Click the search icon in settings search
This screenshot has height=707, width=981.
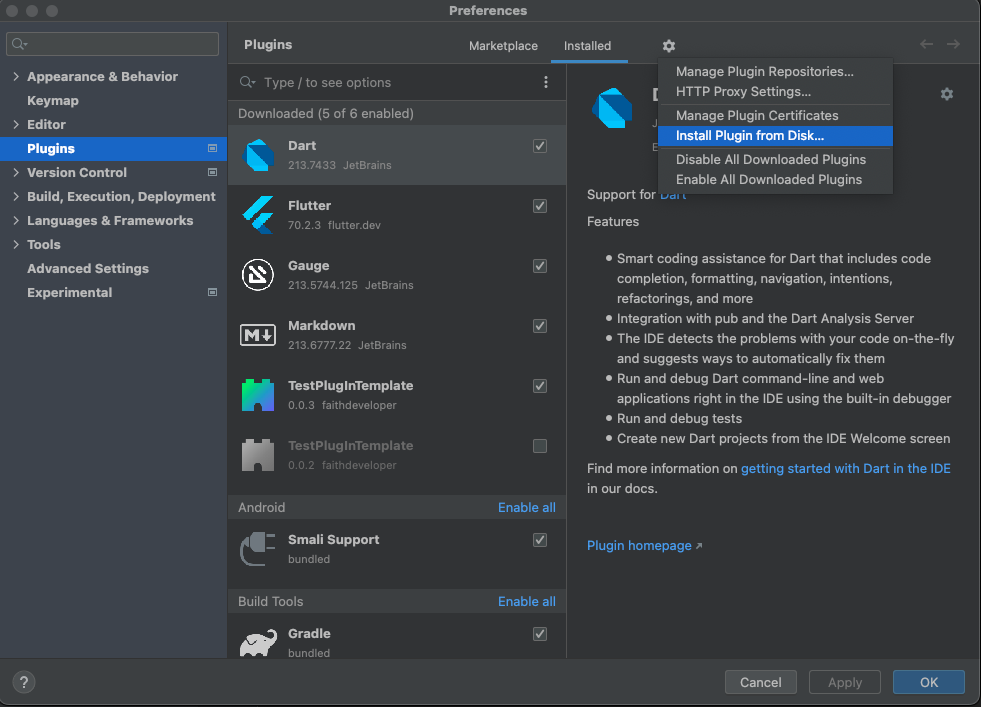(19, 44)
